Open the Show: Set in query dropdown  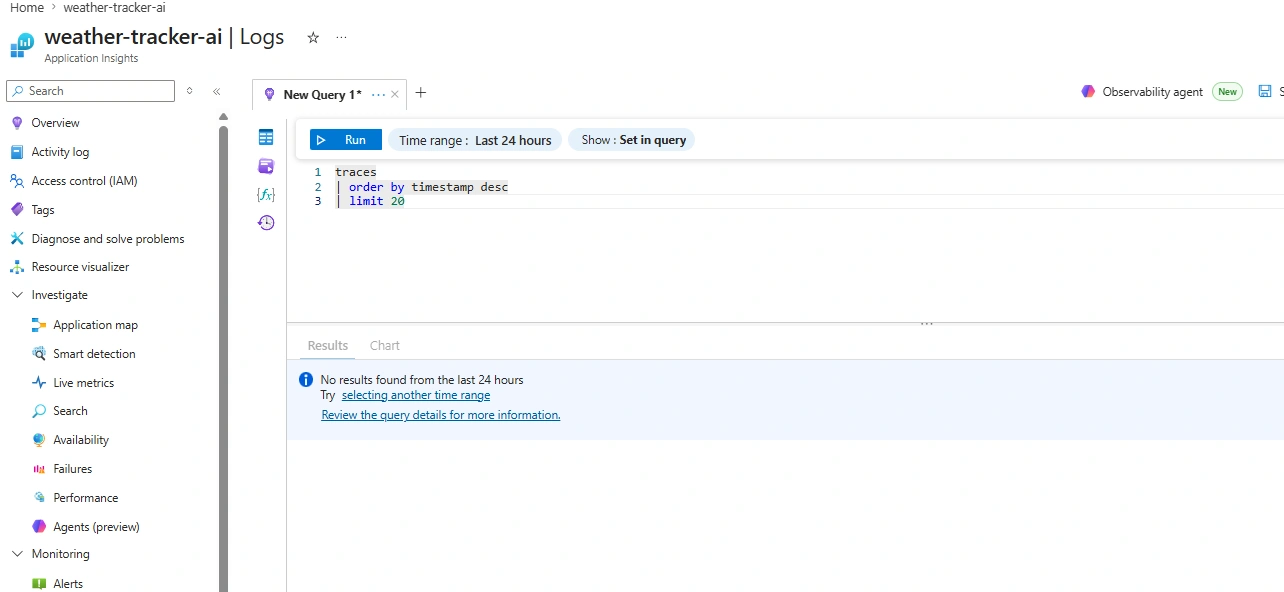(632, 140)
